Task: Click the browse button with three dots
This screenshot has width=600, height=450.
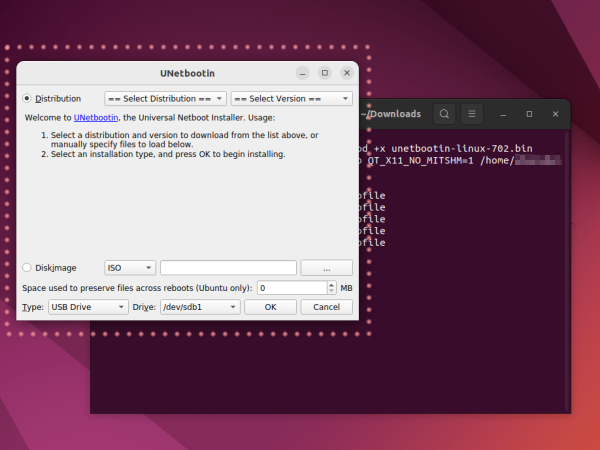Action: click(326, 267)
